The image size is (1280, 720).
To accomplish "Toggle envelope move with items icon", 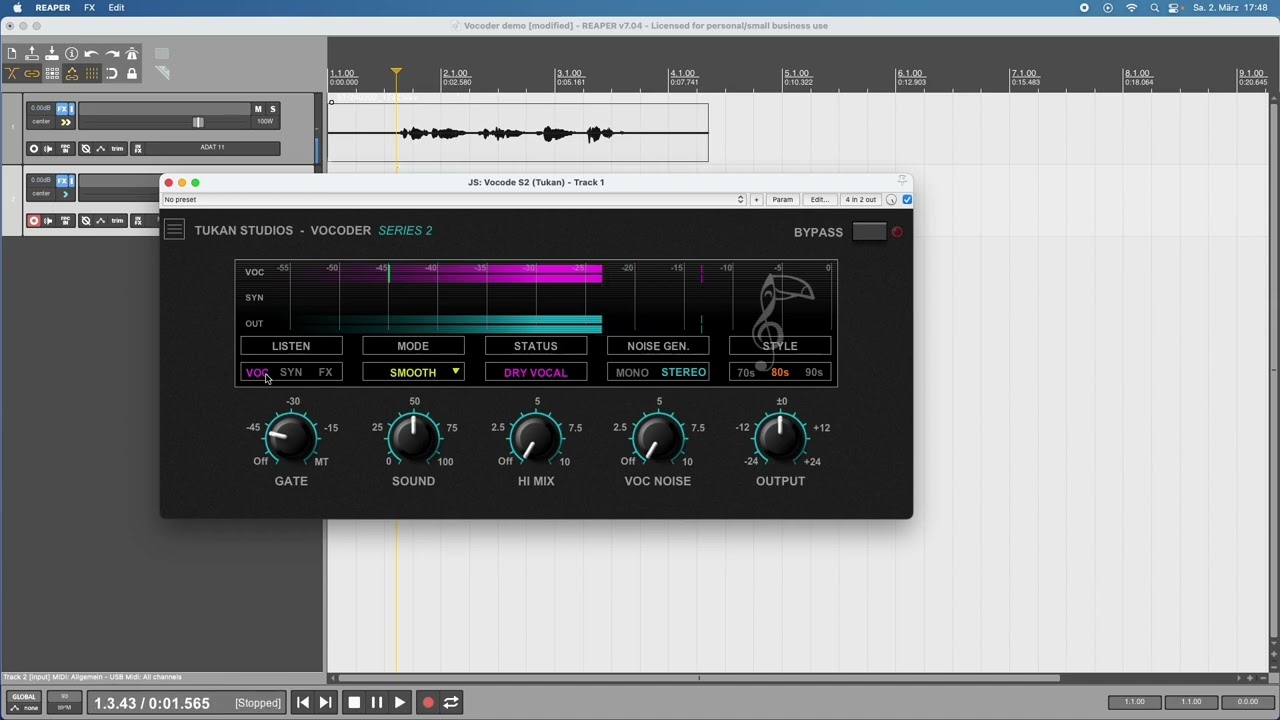I will pos(72,73).
